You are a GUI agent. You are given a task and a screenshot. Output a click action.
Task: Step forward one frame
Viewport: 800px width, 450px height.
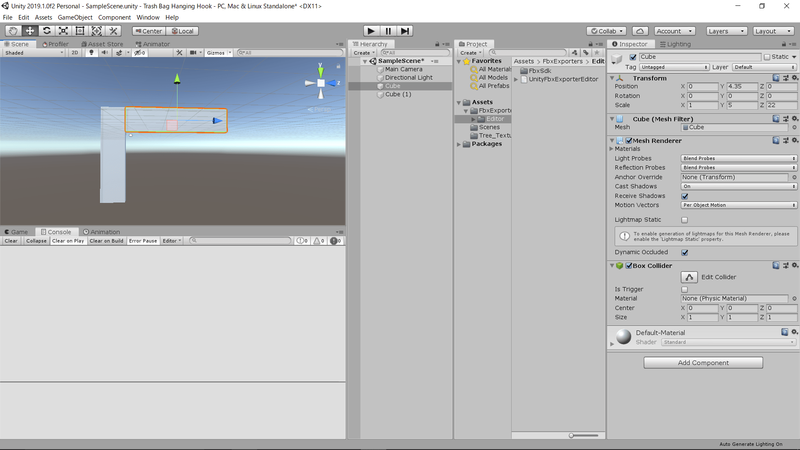[405, 31]
